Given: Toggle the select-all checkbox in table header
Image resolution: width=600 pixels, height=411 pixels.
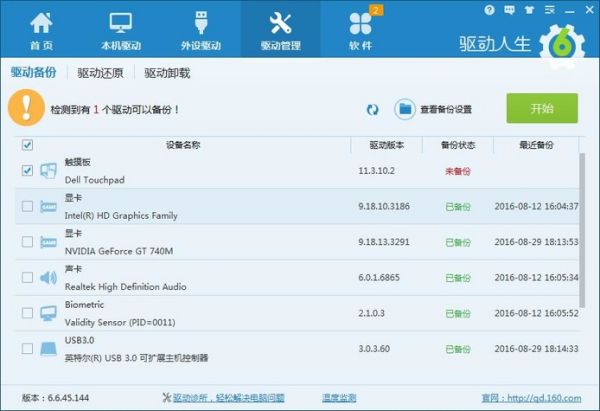Looking at the screenshot, I should [27, 145].
